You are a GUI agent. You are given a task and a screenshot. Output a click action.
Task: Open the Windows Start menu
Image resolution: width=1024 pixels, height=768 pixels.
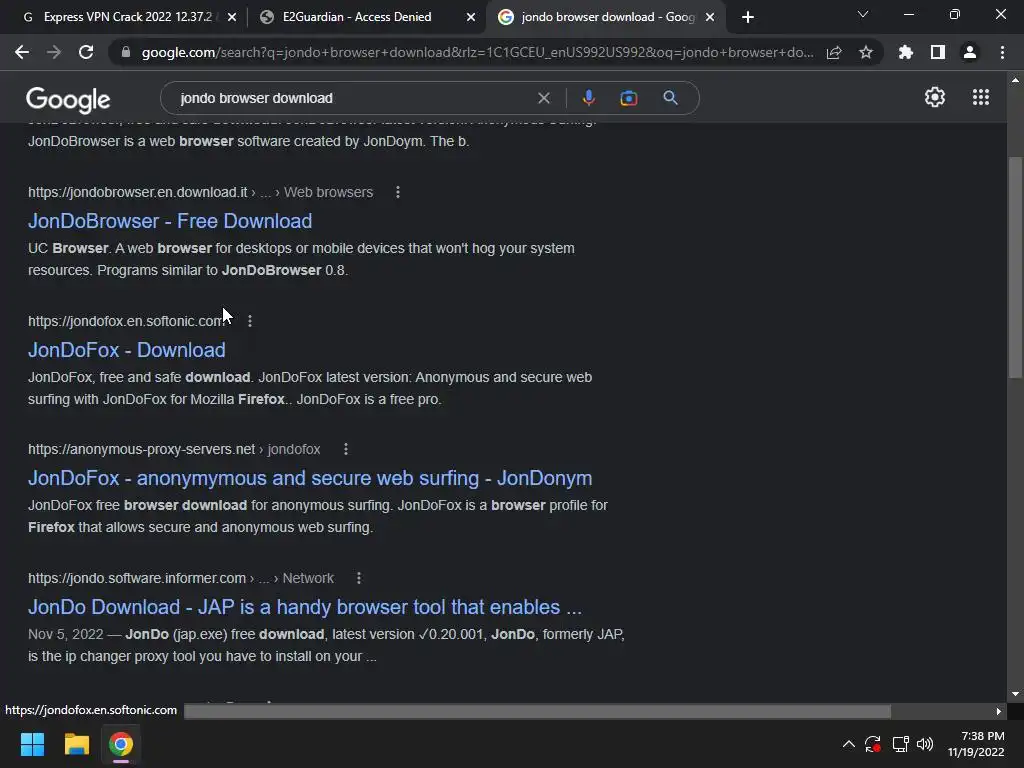click(x=32, y=744)
